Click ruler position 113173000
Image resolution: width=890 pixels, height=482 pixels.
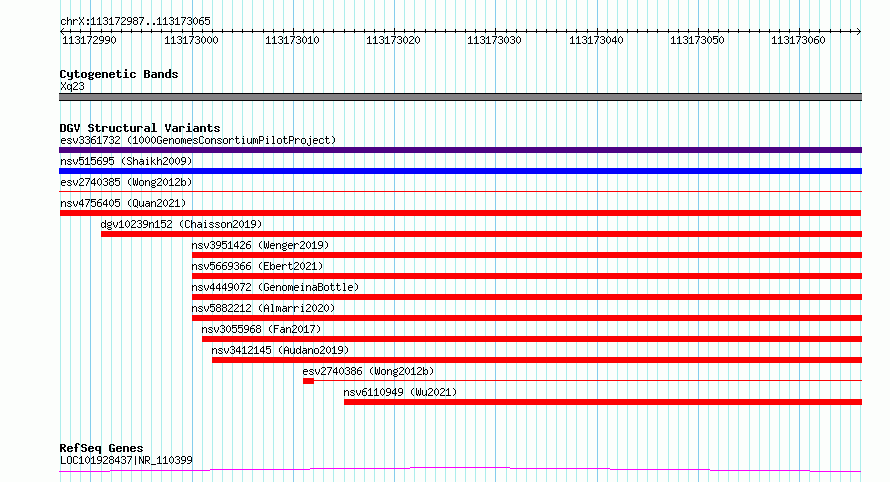(x=191, y=40)
